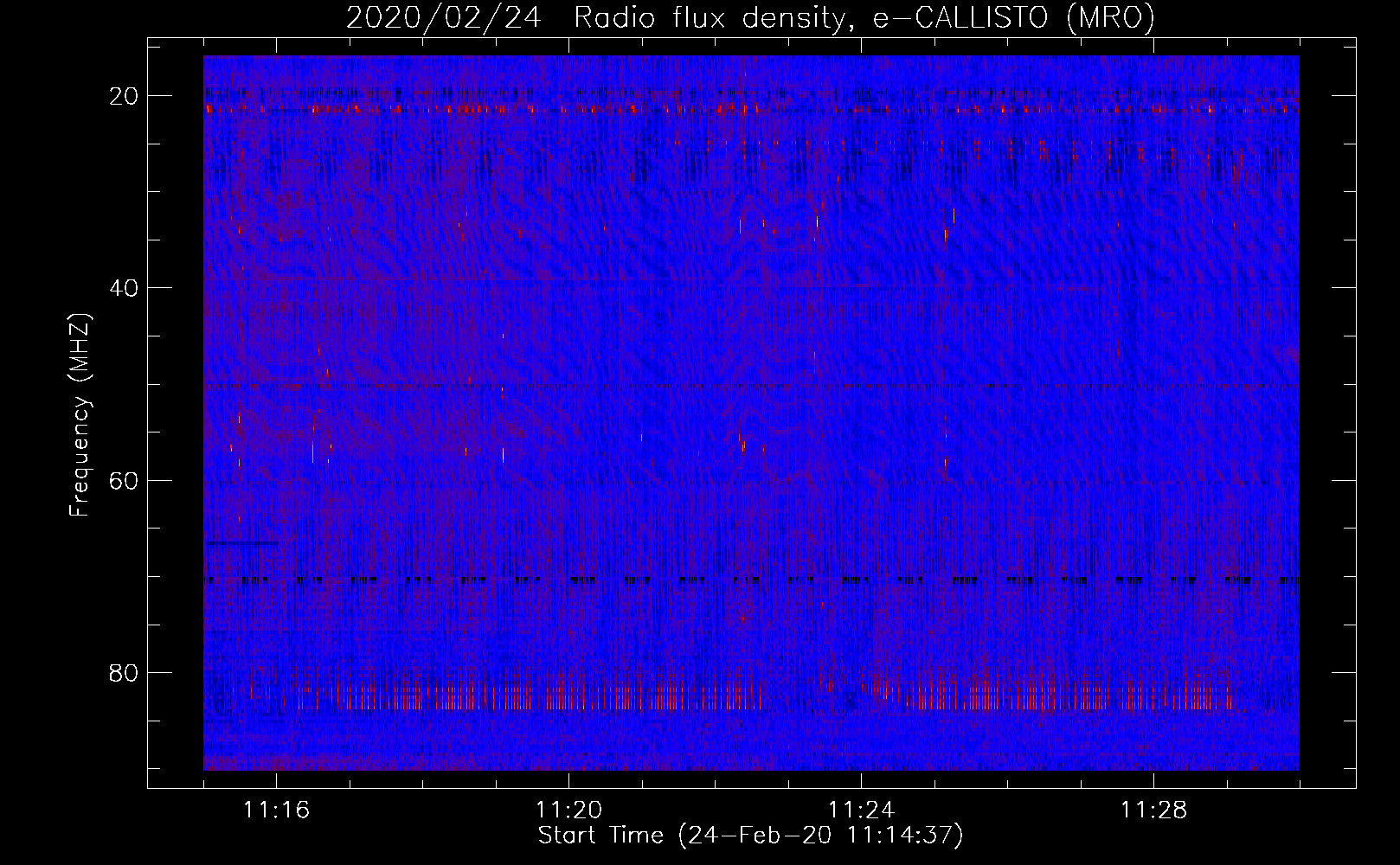Click the '11:16' time tick label
The height and width of the screenshot is (865, 1400).
[276, 811]
